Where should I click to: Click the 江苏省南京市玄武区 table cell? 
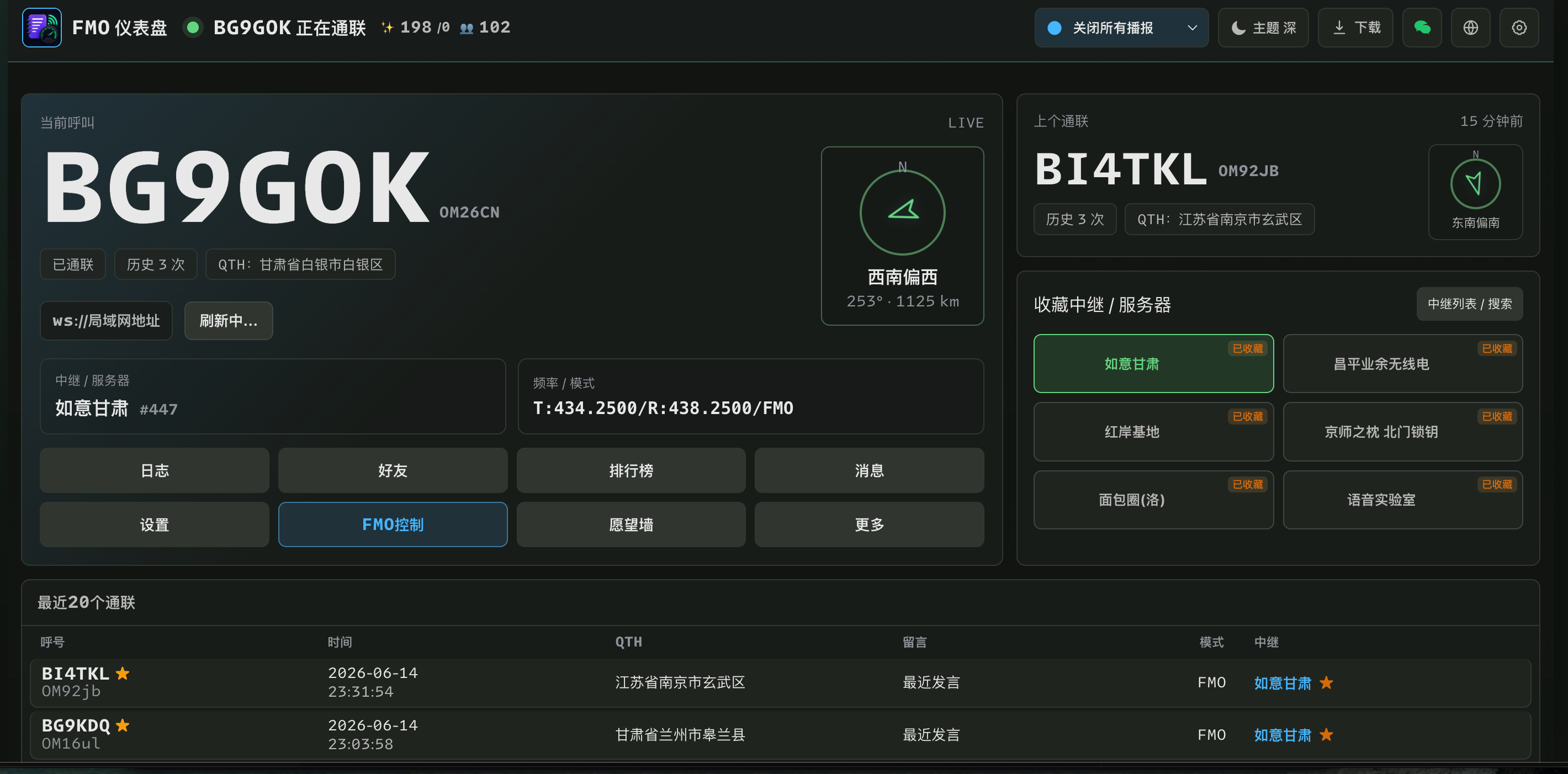click(x=680, y=682)
